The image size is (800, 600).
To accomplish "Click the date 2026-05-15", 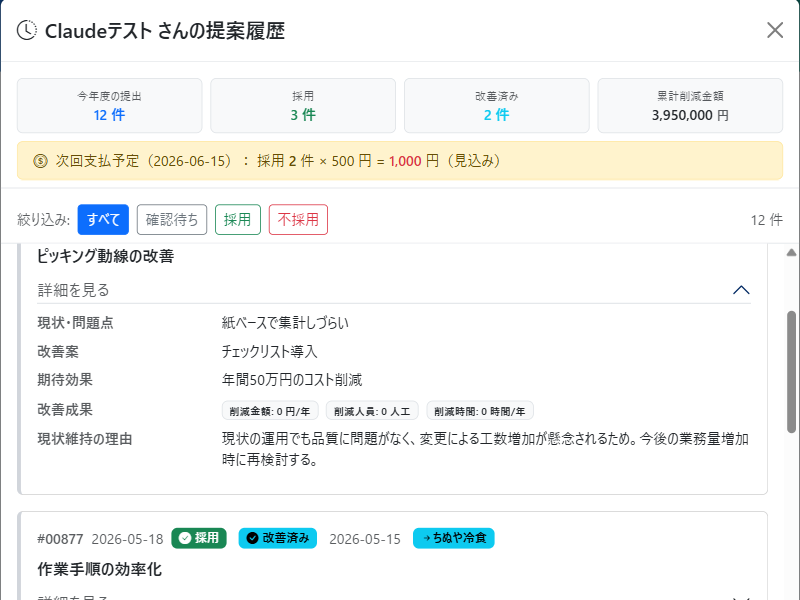I will coord(365,539).
